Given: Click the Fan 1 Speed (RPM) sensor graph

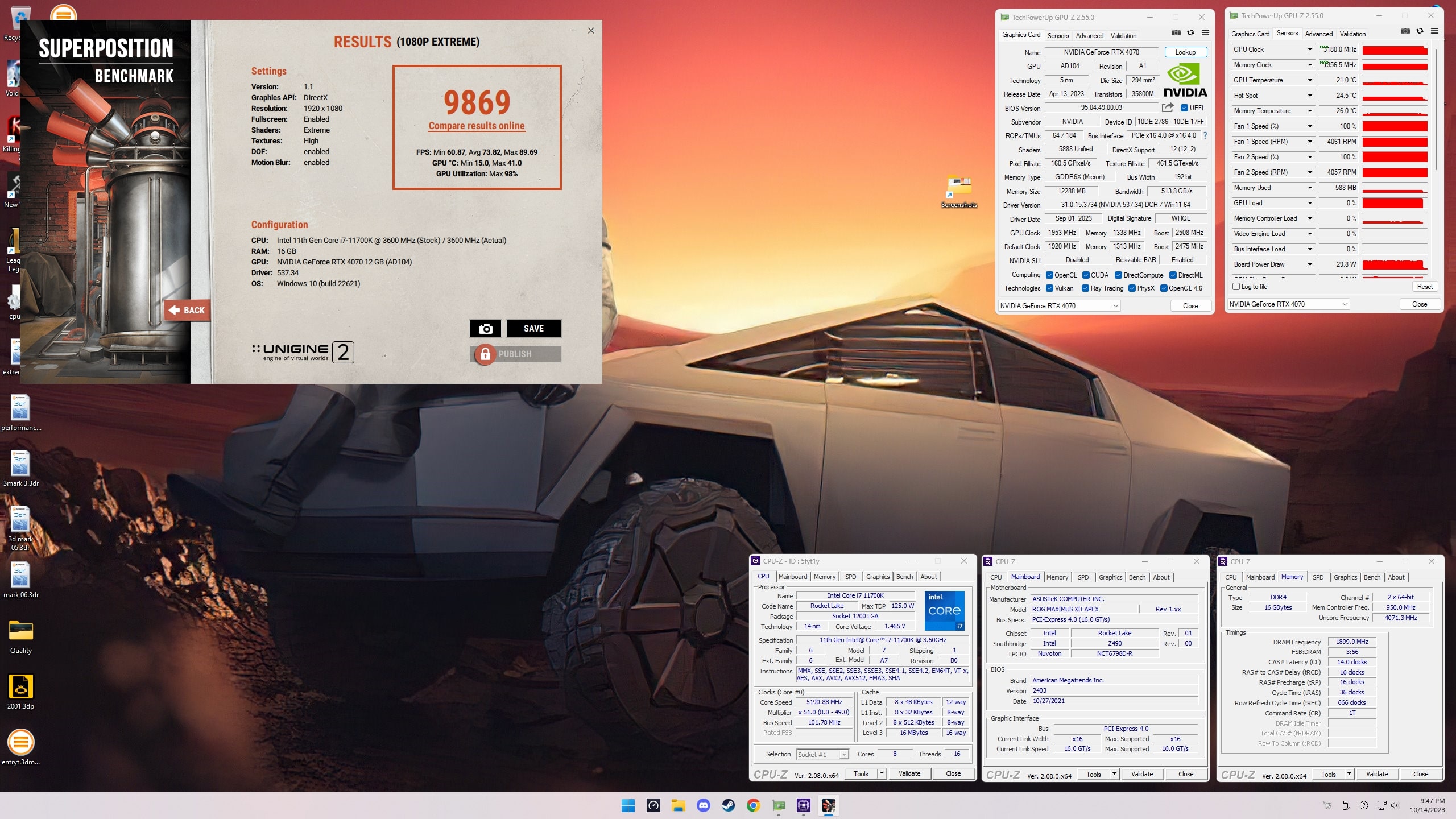Looking at the screenshot, I should [x=1395, y=142].
